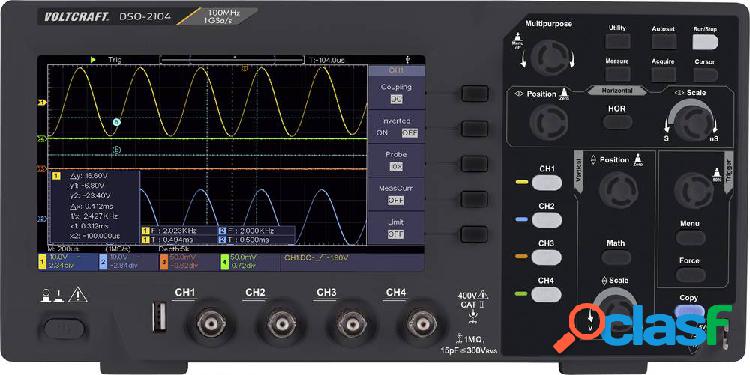Toggle the MeasCurr OFF setting

(x=396, y=200)
